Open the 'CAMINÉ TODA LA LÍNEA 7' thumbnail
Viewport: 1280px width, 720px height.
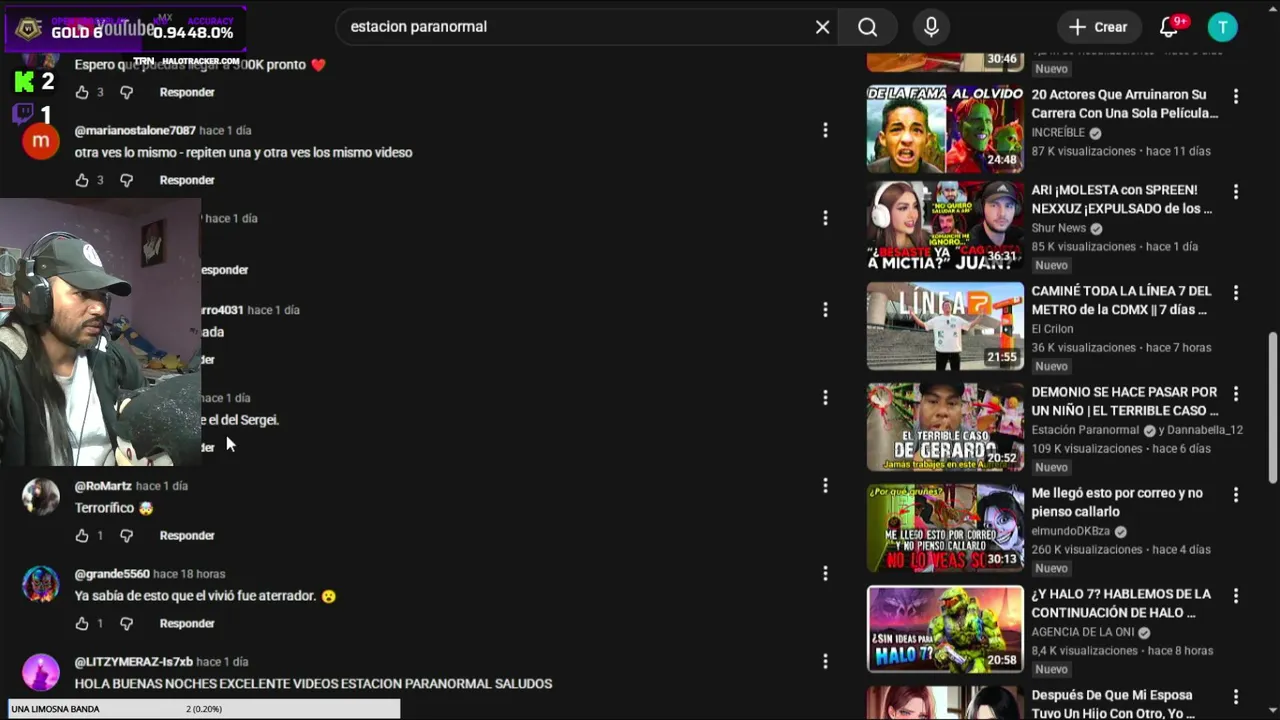click(x=945, y=326)
